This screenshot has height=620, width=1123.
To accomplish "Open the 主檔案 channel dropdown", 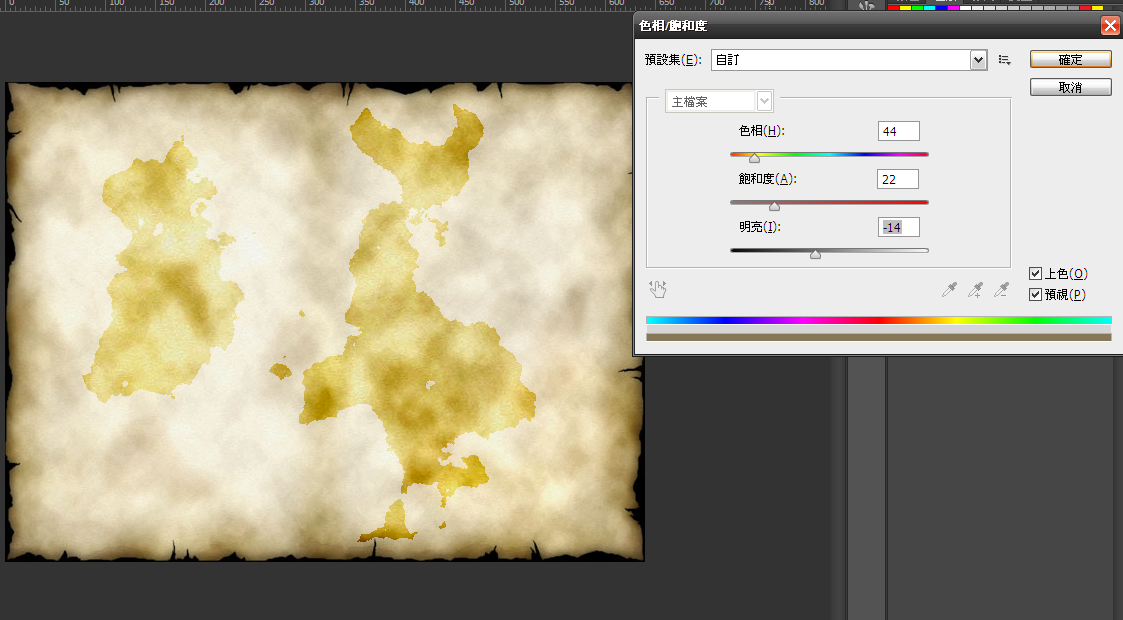I will 764,102.
